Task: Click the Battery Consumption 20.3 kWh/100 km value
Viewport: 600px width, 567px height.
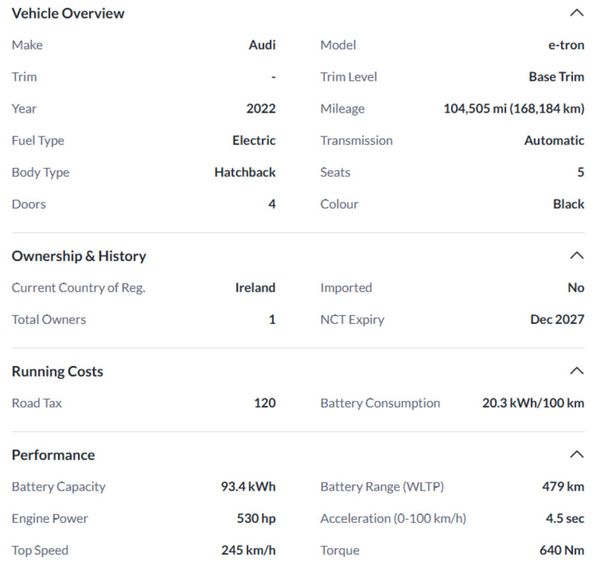Action: [x=533, y=403]
